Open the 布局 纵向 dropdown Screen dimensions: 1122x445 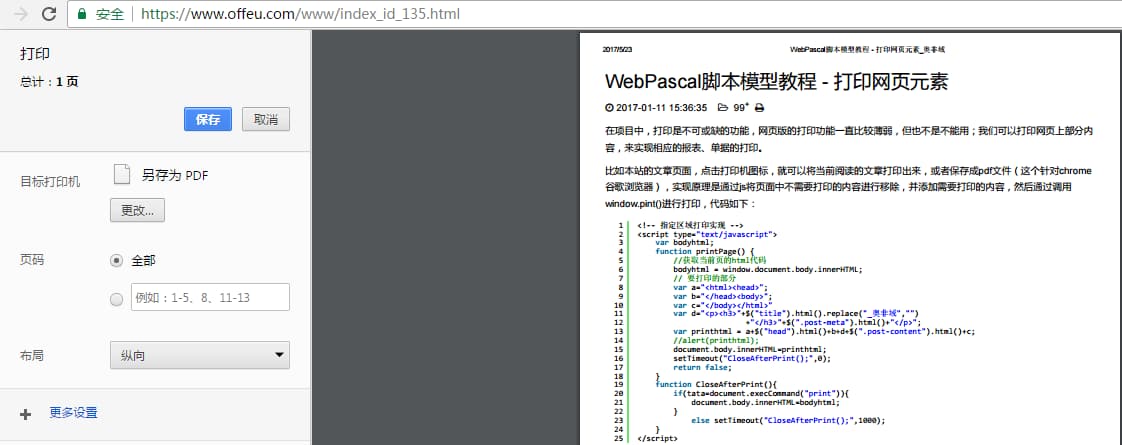pyautogui.click(x=200, y=355)
